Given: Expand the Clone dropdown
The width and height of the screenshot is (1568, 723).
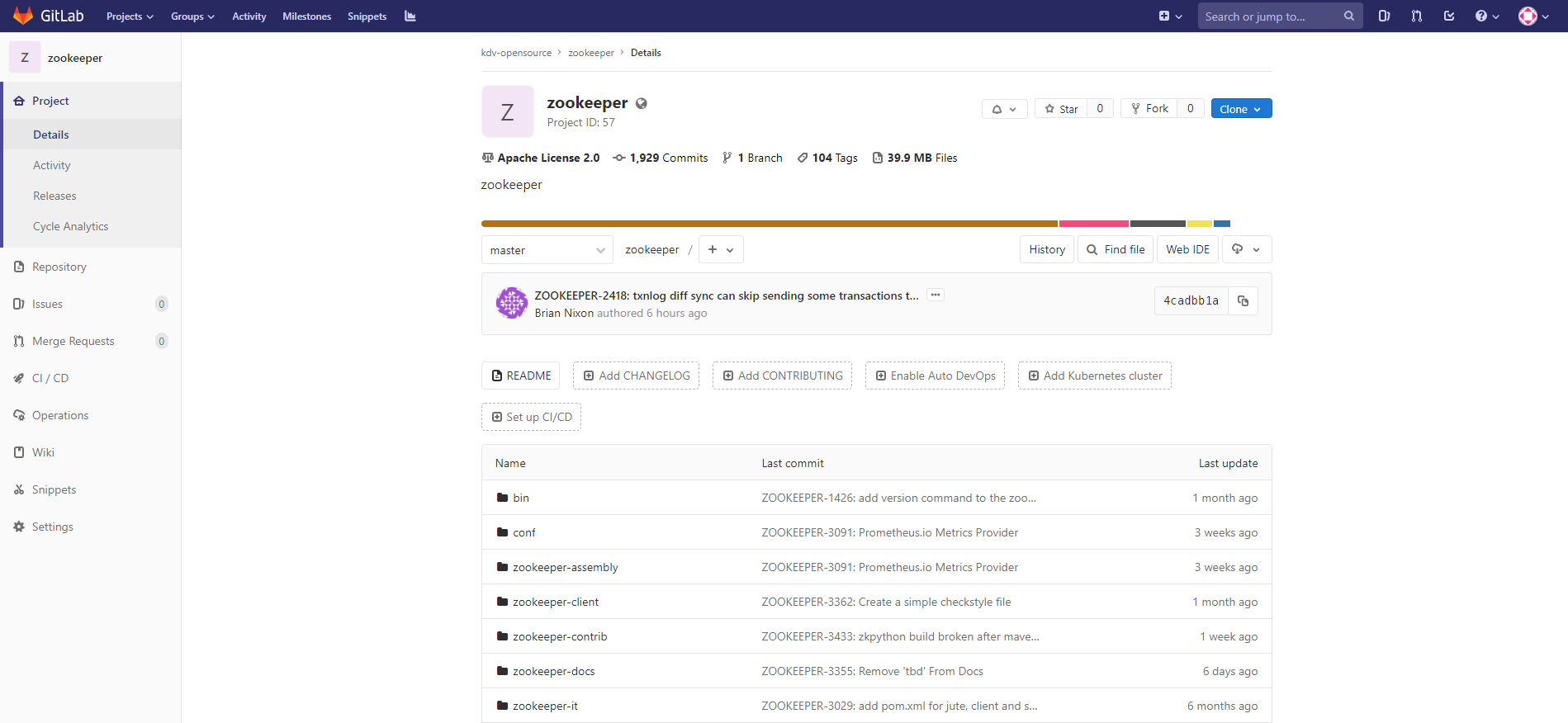Looking at the screenshot, I should tap(1241, 109).
